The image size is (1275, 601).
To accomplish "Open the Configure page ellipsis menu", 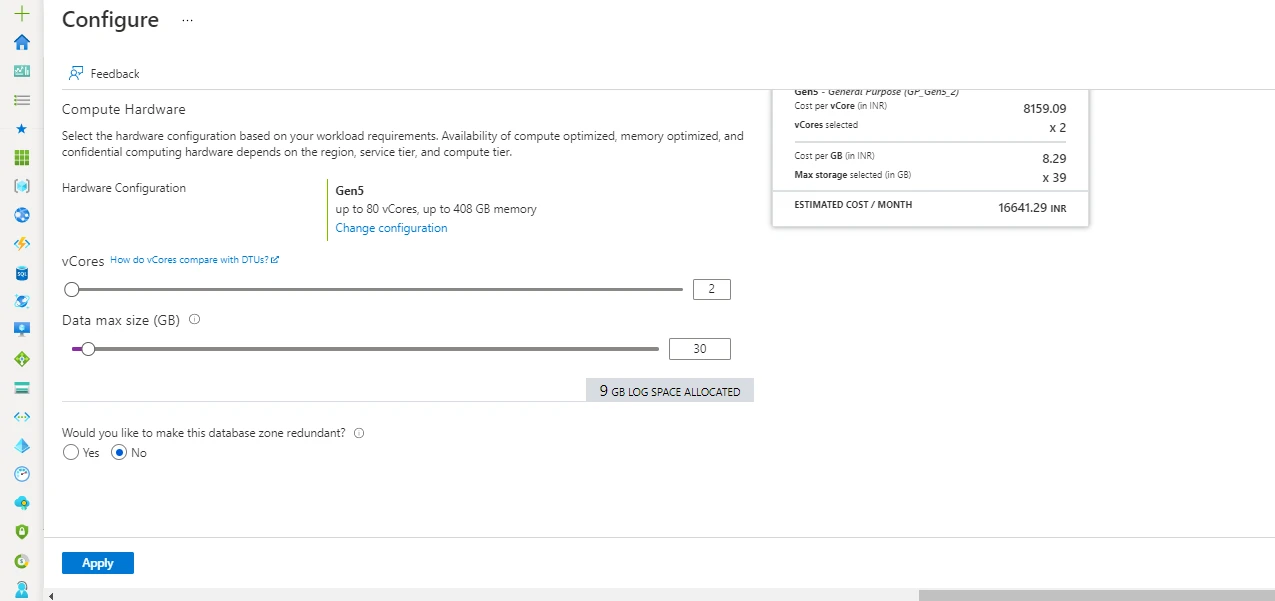I will pos(186,20).
